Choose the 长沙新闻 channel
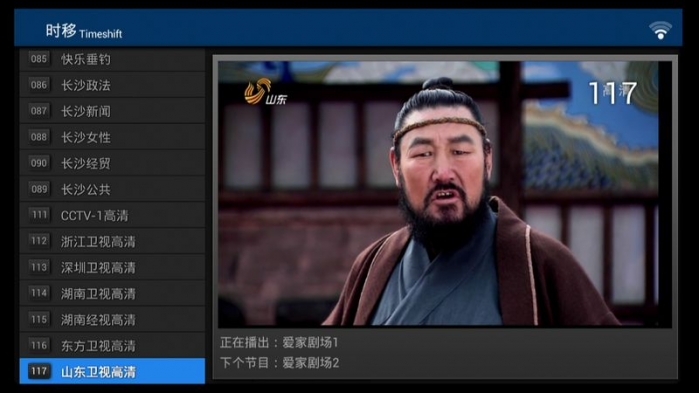 coord(112,111)
